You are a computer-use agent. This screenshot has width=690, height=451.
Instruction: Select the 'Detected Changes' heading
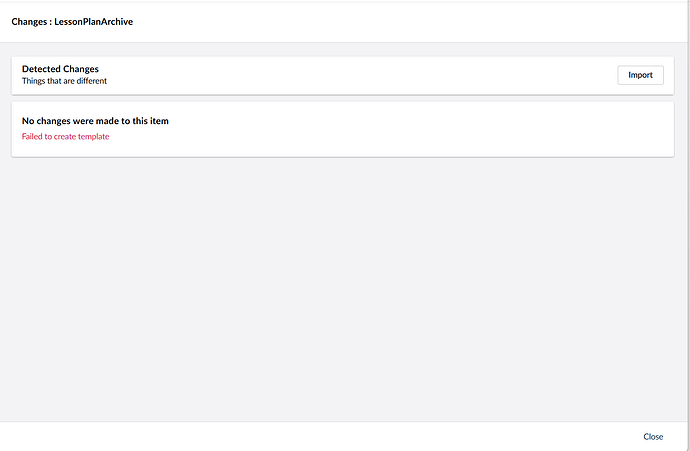point(60,69)
